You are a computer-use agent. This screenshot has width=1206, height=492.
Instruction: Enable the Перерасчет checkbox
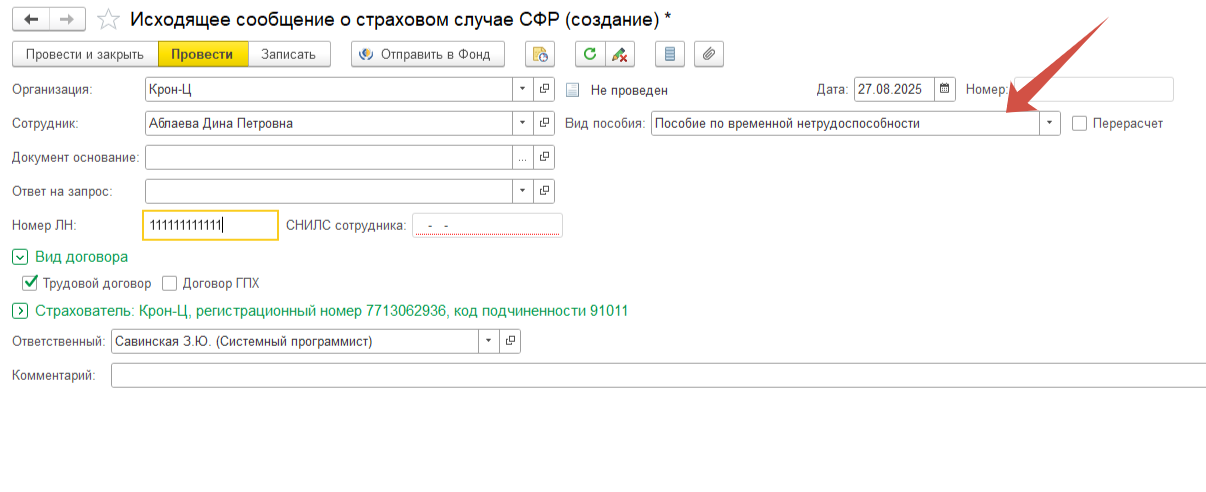1079,123
